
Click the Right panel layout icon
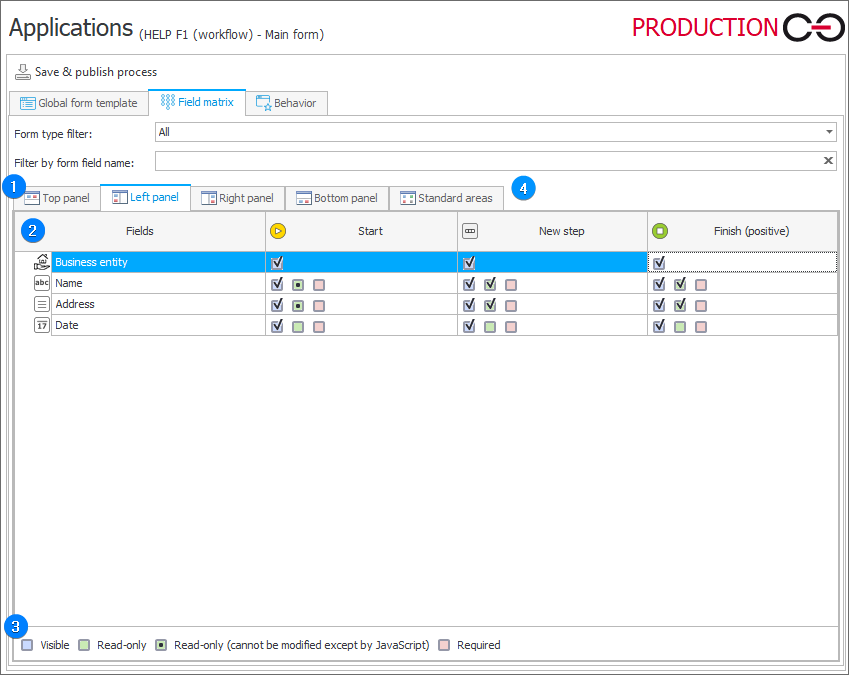208,198
